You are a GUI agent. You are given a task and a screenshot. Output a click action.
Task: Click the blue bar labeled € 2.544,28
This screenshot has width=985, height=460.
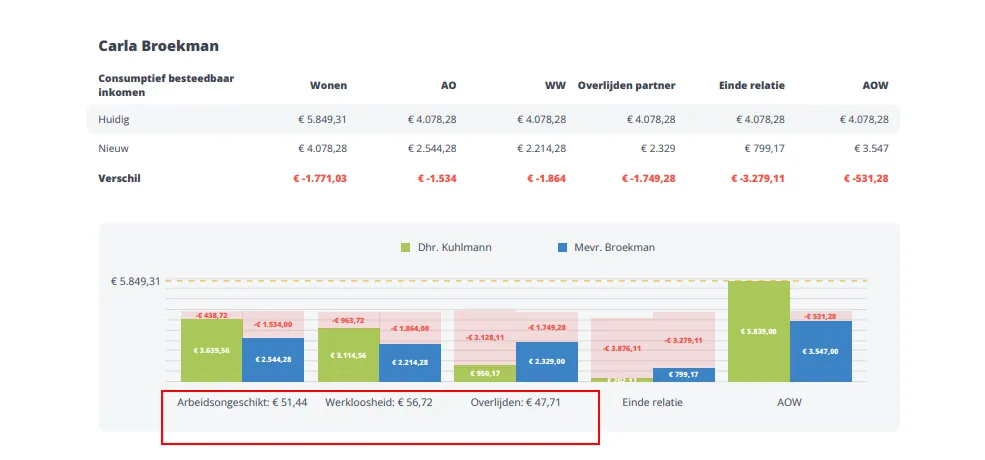point(273,359)
